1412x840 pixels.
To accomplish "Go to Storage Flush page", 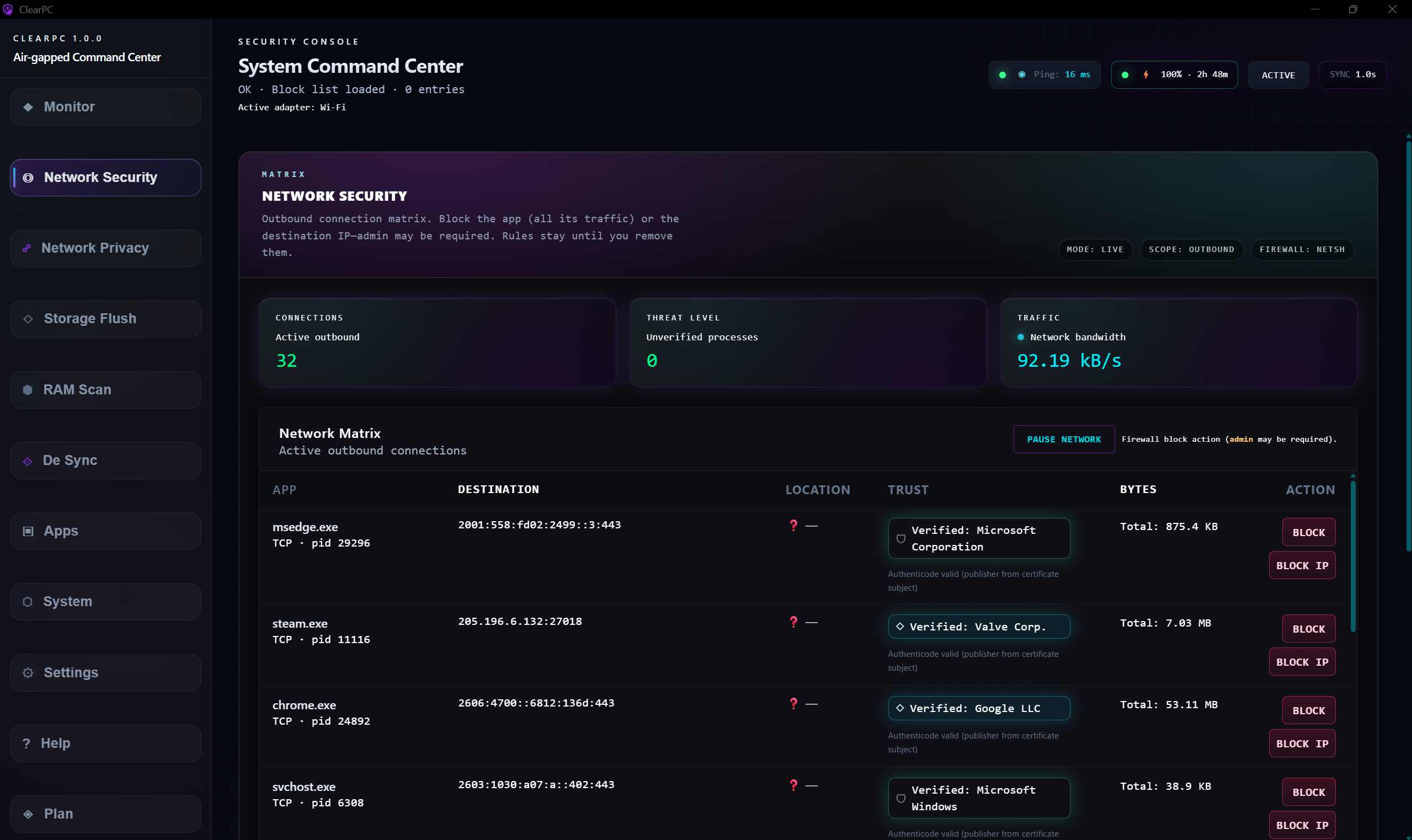I will point(105,319).
